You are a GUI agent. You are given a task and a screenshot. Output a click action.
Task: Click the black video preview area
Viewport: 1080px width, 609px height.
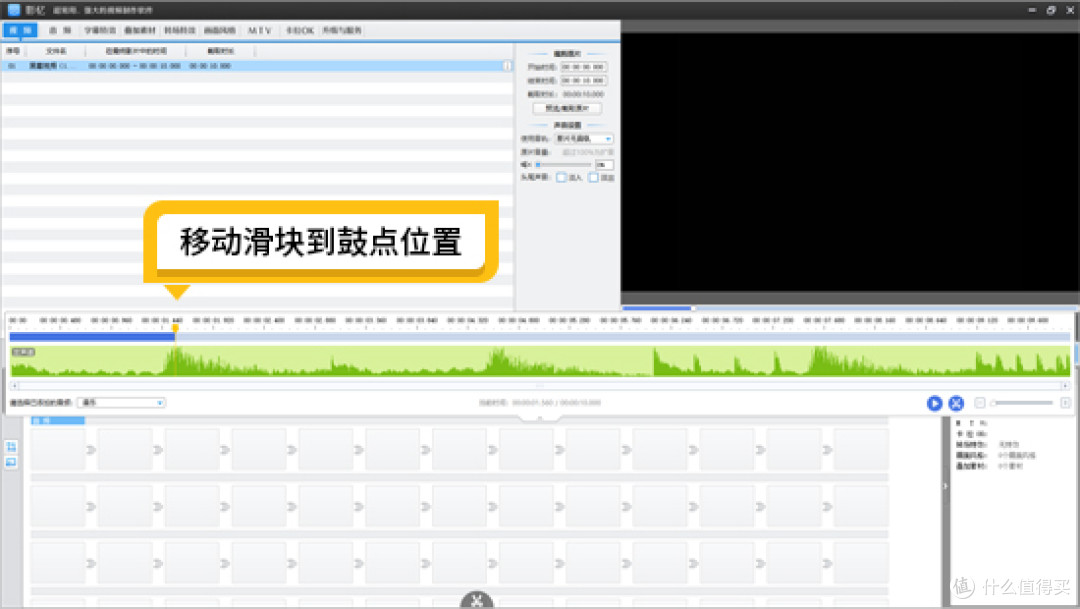coord(850,162)
